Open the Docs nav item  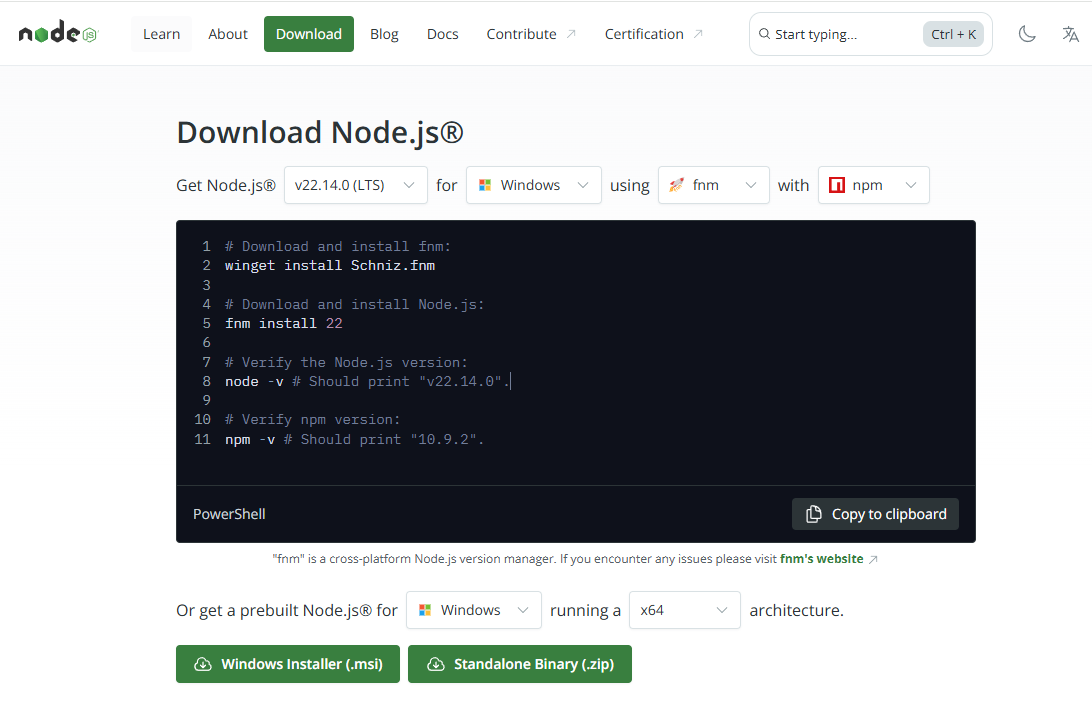point(442,34)
